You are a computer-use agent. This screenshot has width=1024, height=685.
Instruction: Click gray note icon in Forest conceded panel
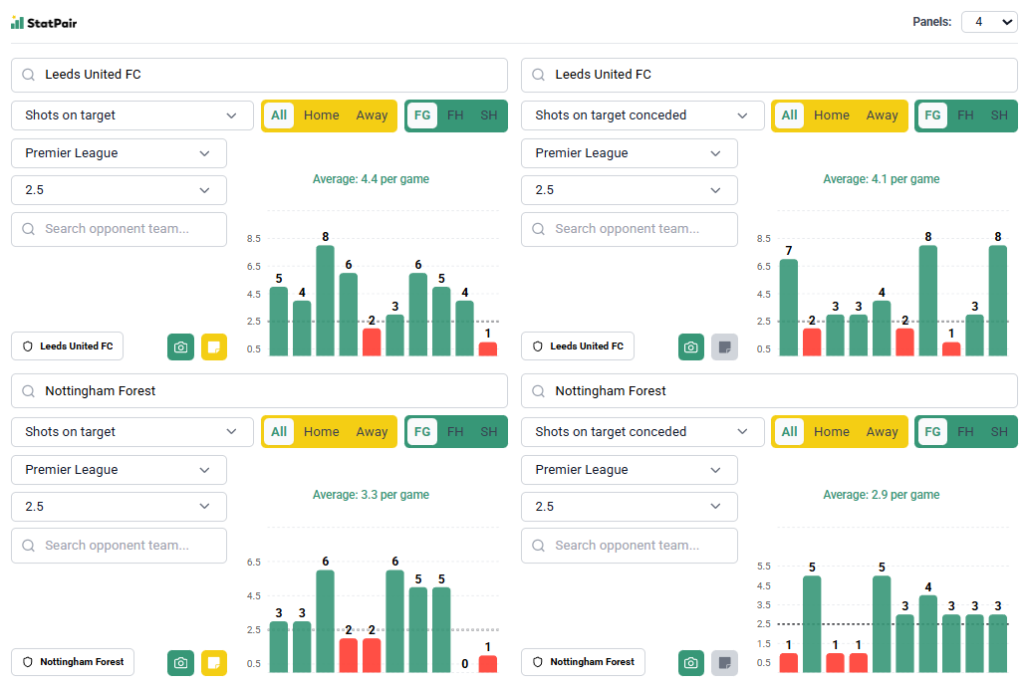point(724,662)
